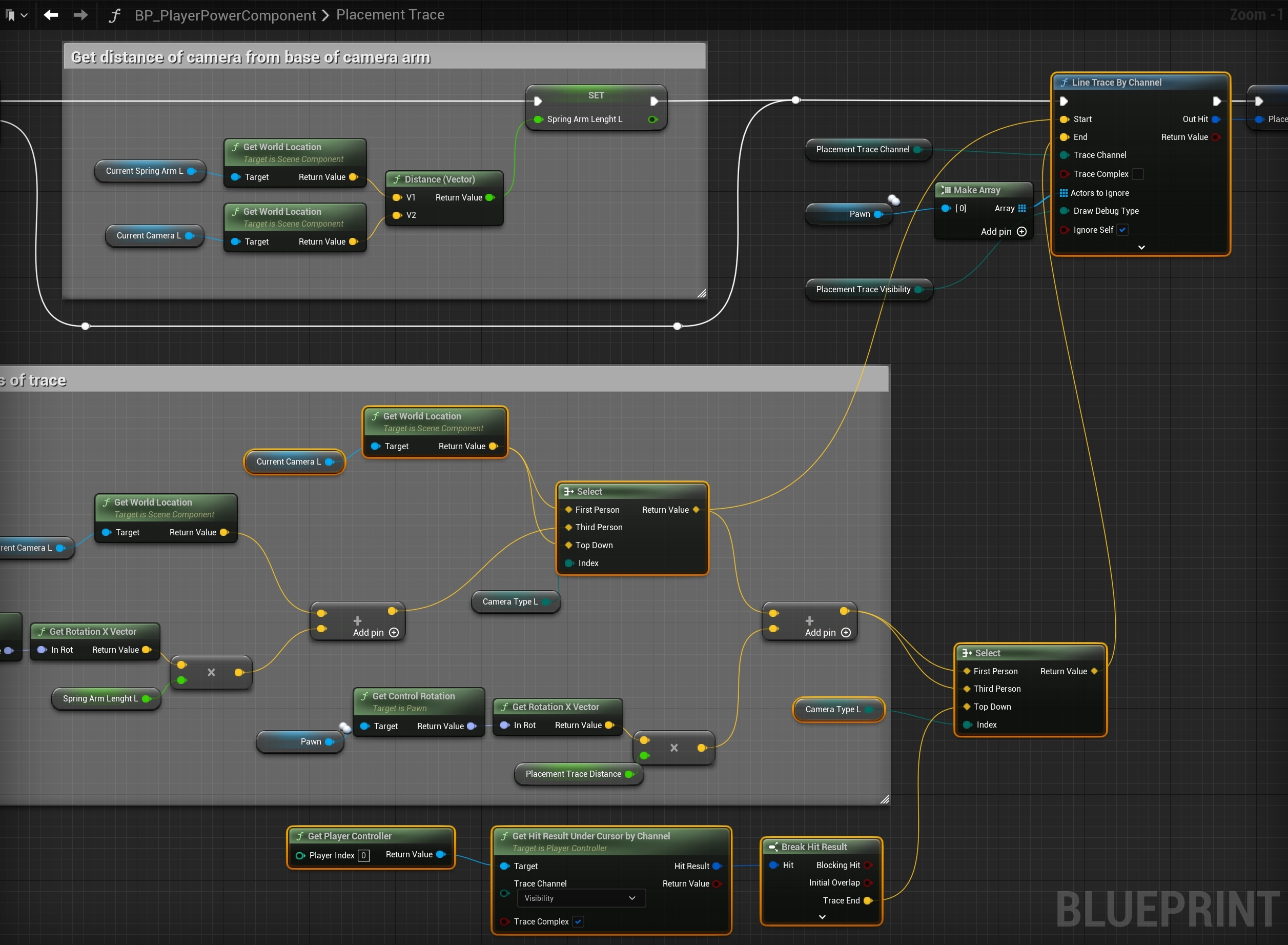
Task: Expand Break Hit Result node pins
Action: [822, 917]
